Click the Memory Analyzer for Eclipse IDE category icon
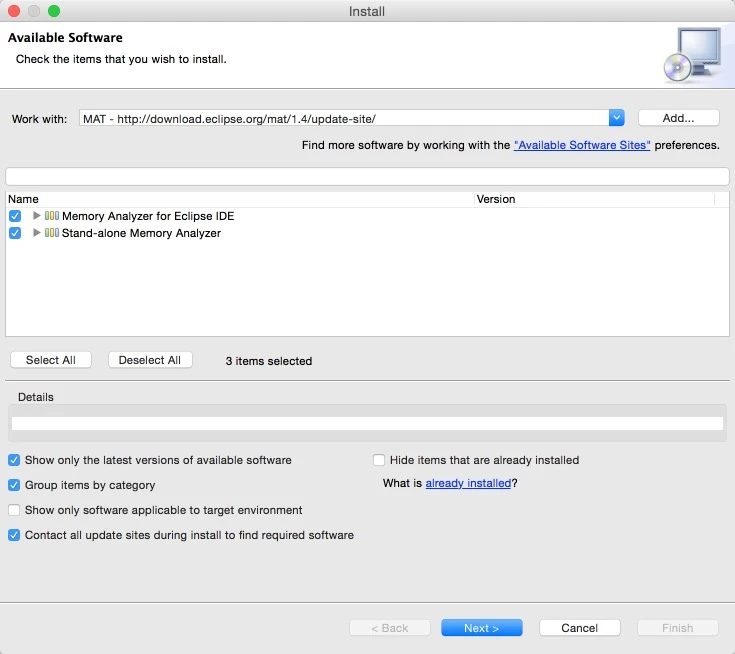 [52, 216]
